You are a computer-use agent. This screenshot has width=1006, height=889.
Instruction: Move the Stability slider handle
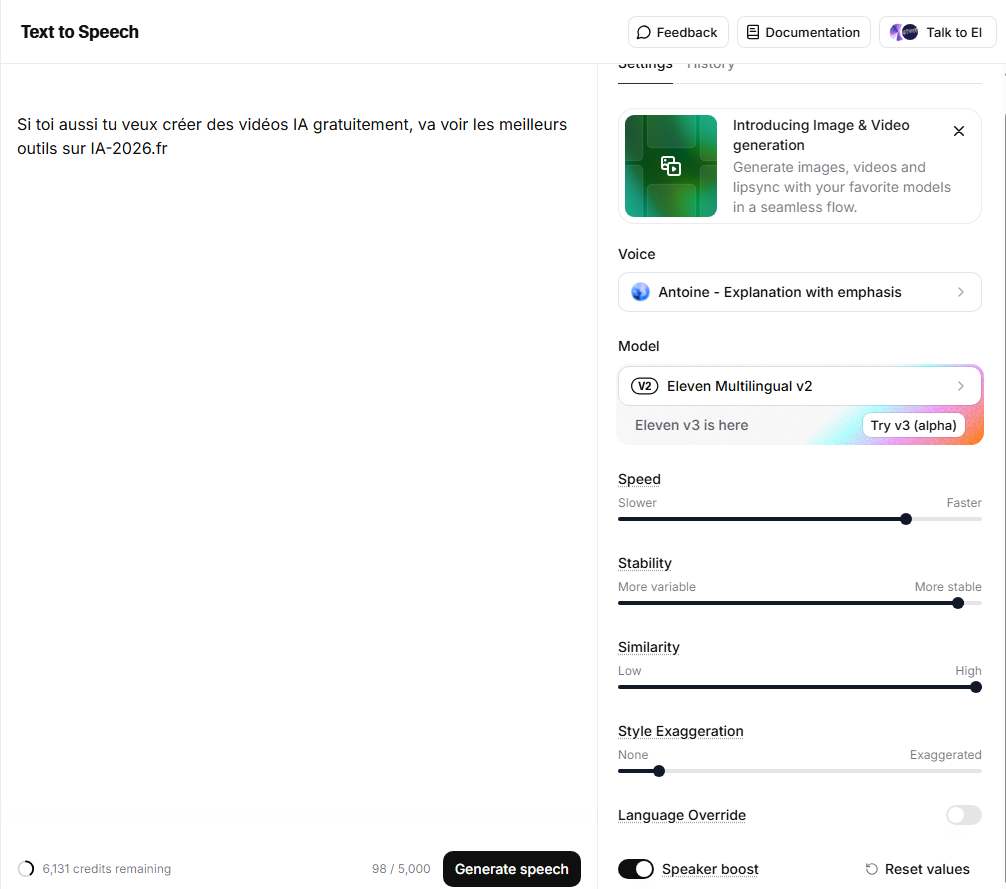pyautogui.click(x=958, y=603)
